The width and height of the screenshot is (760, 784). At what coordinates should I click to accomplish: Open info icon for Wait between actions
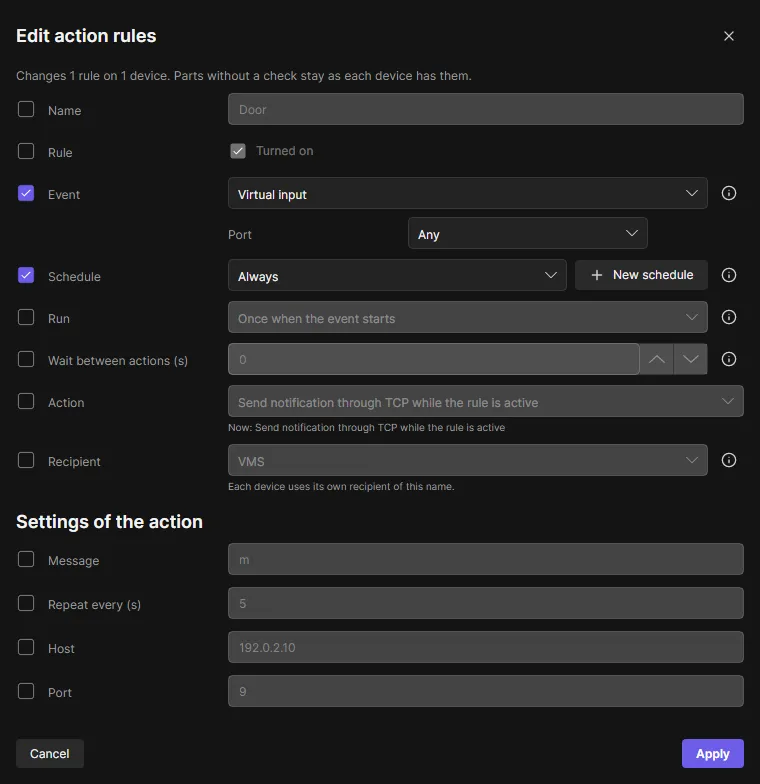pyautogui.click(x=728, y=359)
